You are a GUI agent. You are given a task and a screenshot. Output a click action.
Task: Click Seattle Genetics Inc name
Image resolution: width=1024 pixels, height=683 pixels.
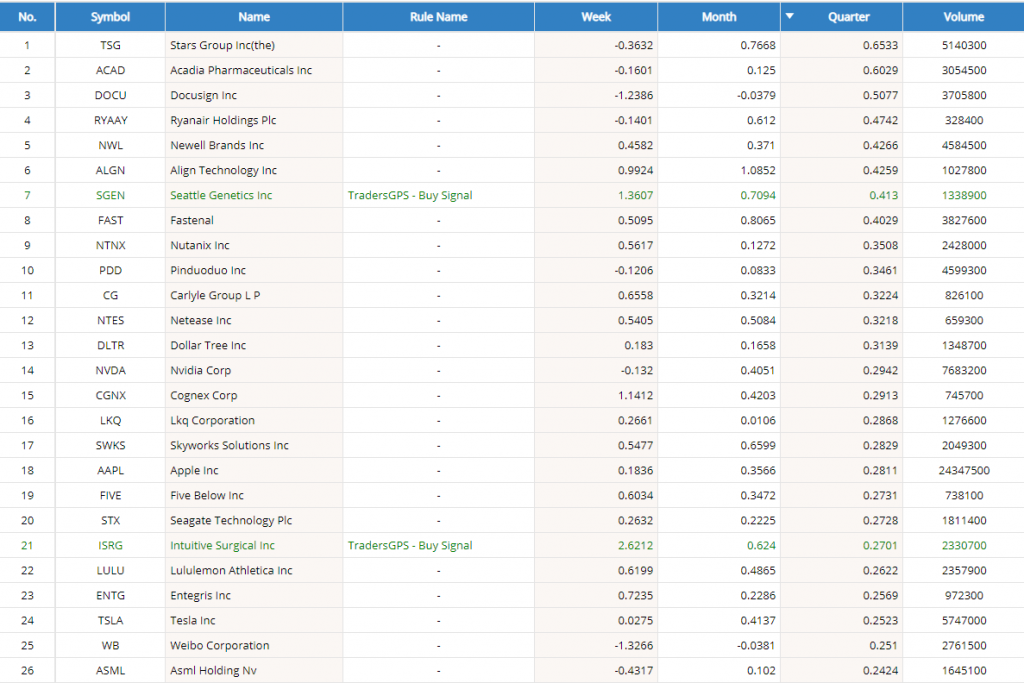coord(221,195)
